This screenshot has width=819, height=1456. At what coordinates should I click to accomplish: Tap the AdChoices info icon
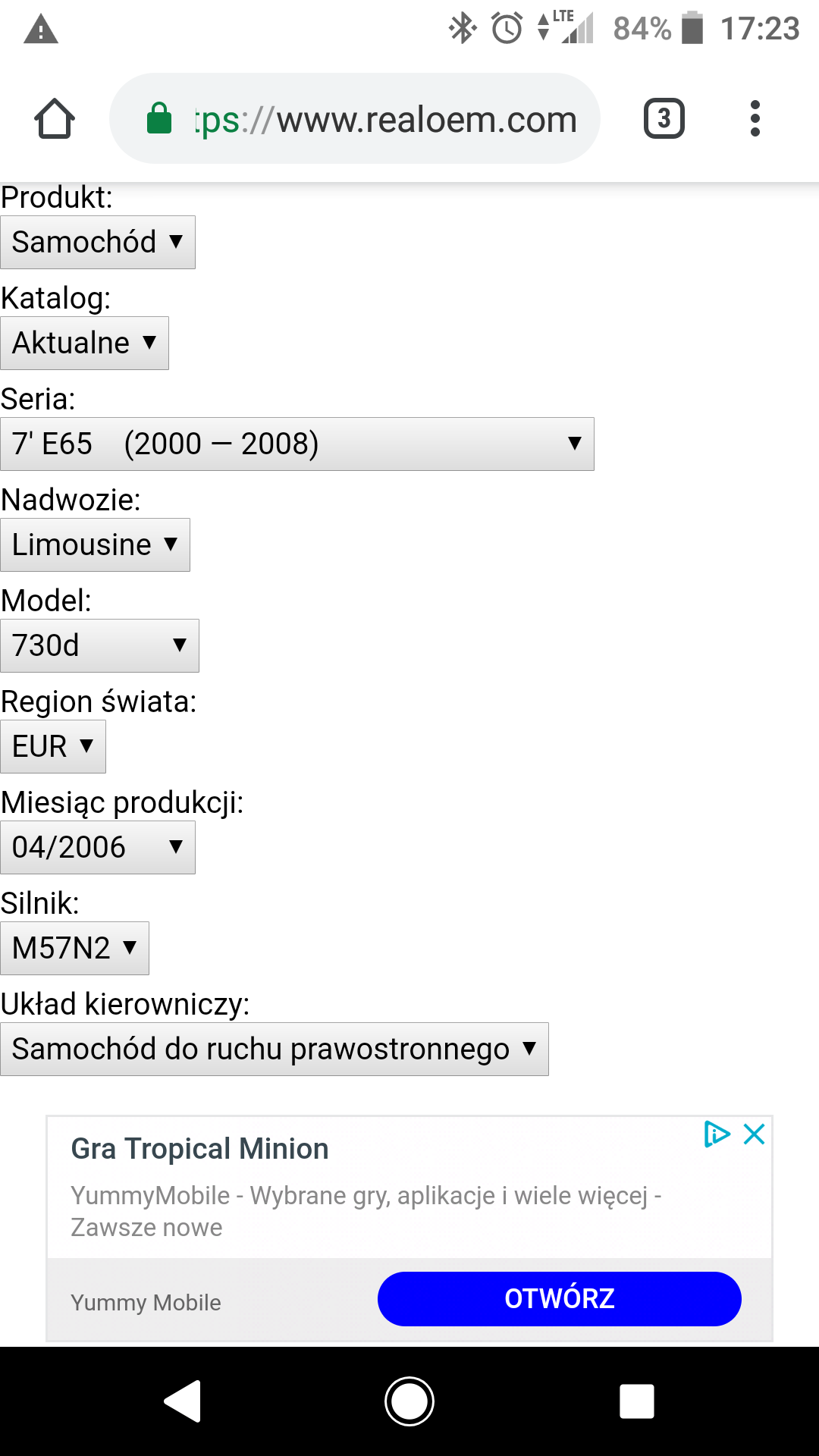717,1134
